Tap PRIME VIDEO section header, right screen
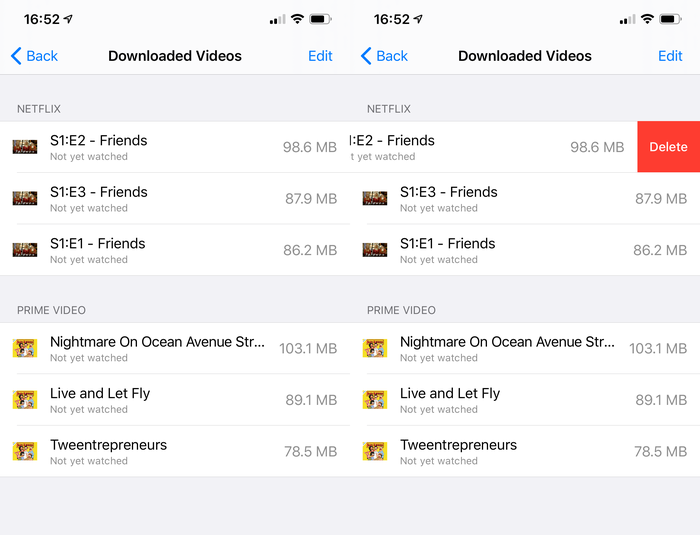This screenshot has height=535, width=700. click(x=401, y=310)
